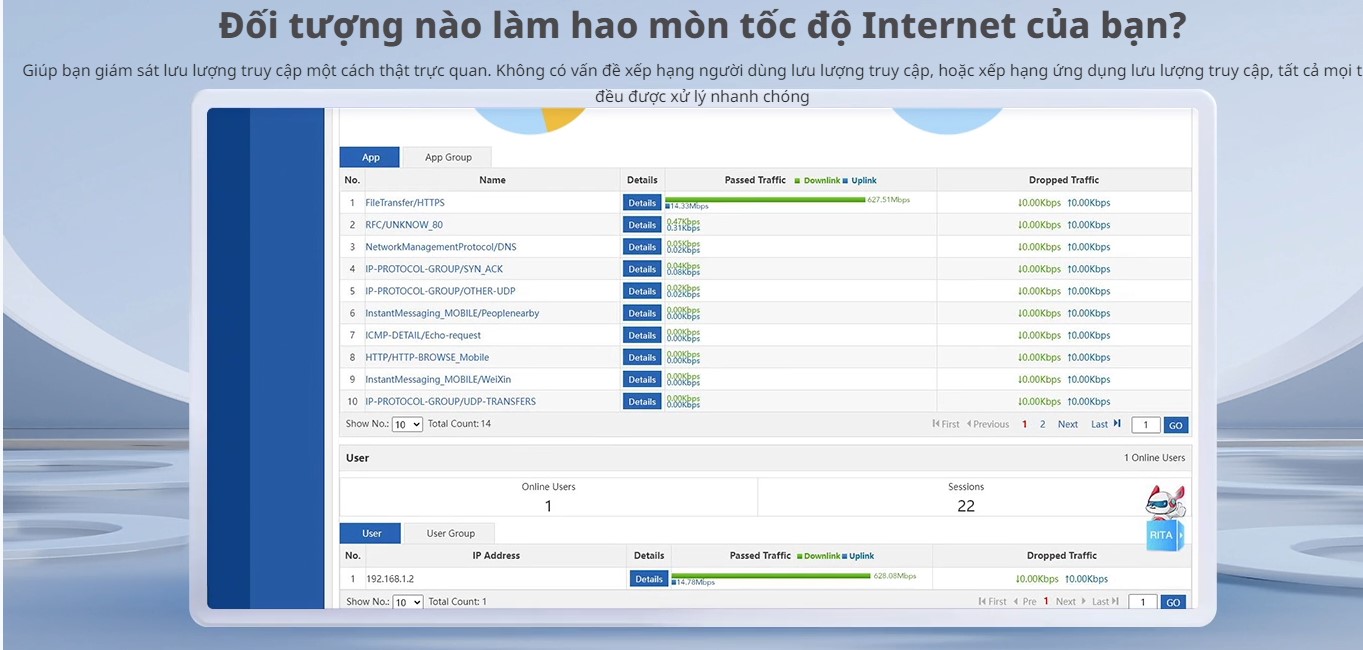Open Details for FileTransfer/HTTPS
1363x650 pixels.
point(642,203)
